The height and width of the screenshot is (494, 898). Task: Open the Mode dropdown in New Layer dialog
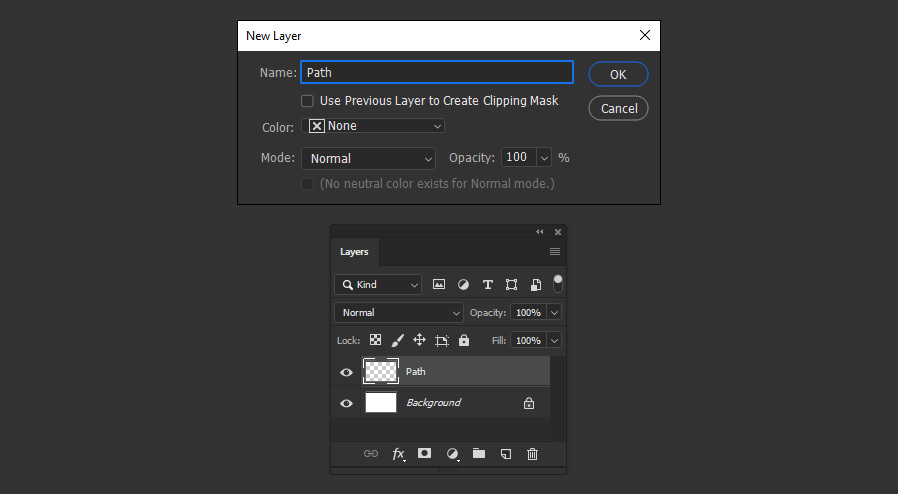coord(368,158)
